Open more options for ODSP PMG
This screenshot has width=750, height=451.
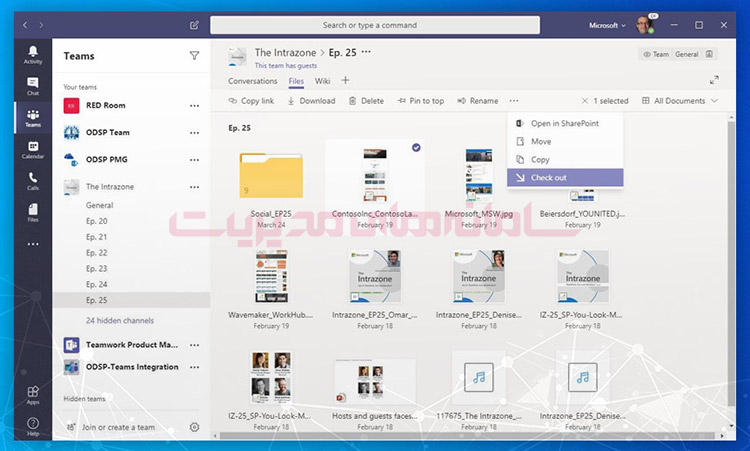point(194,160)
